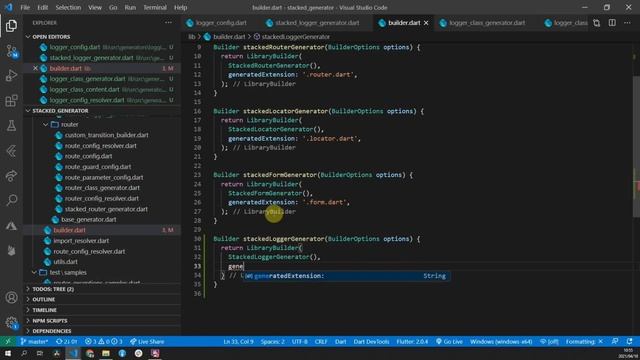Open the Selection menu
640x360 pixels.
[68, 7]
